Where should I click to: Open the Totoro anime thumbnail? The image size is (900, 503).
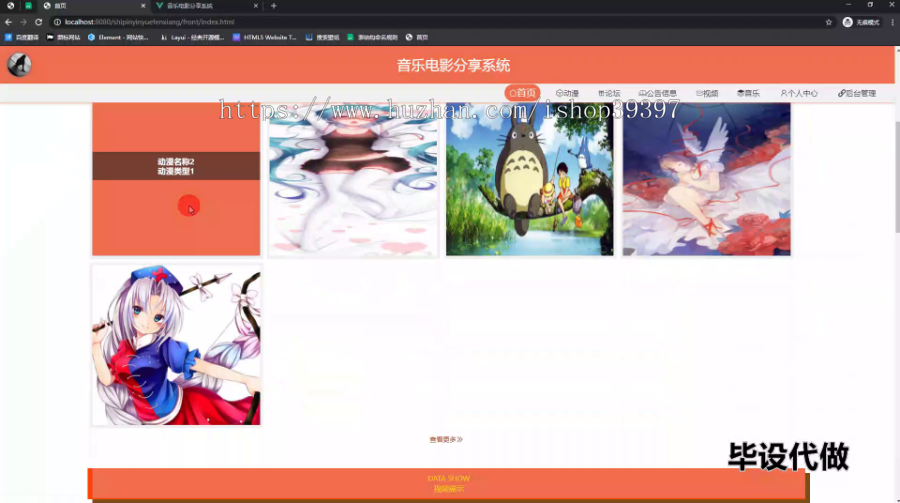(x=529, y=179)
